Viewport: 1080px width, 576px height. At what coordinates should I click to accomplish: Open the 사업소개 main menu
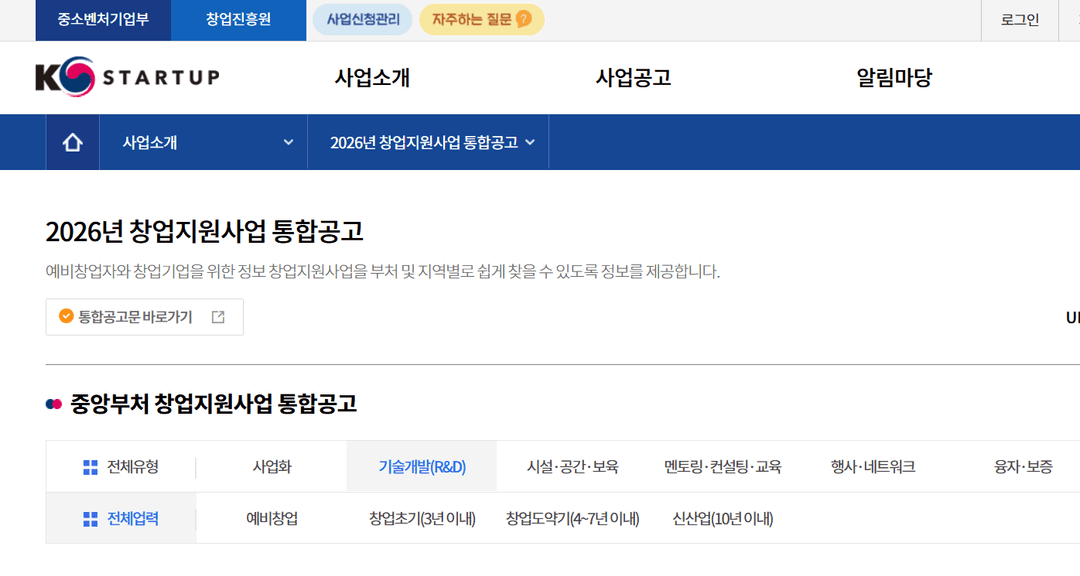(372, 77)
